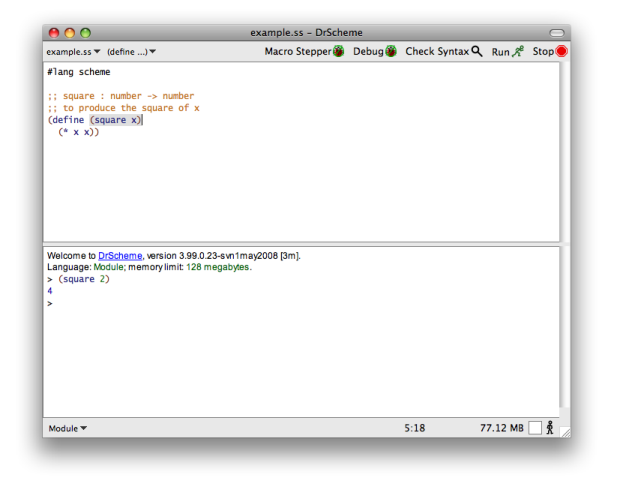Follow the DrScheme link in welcome message

[120, 255]
